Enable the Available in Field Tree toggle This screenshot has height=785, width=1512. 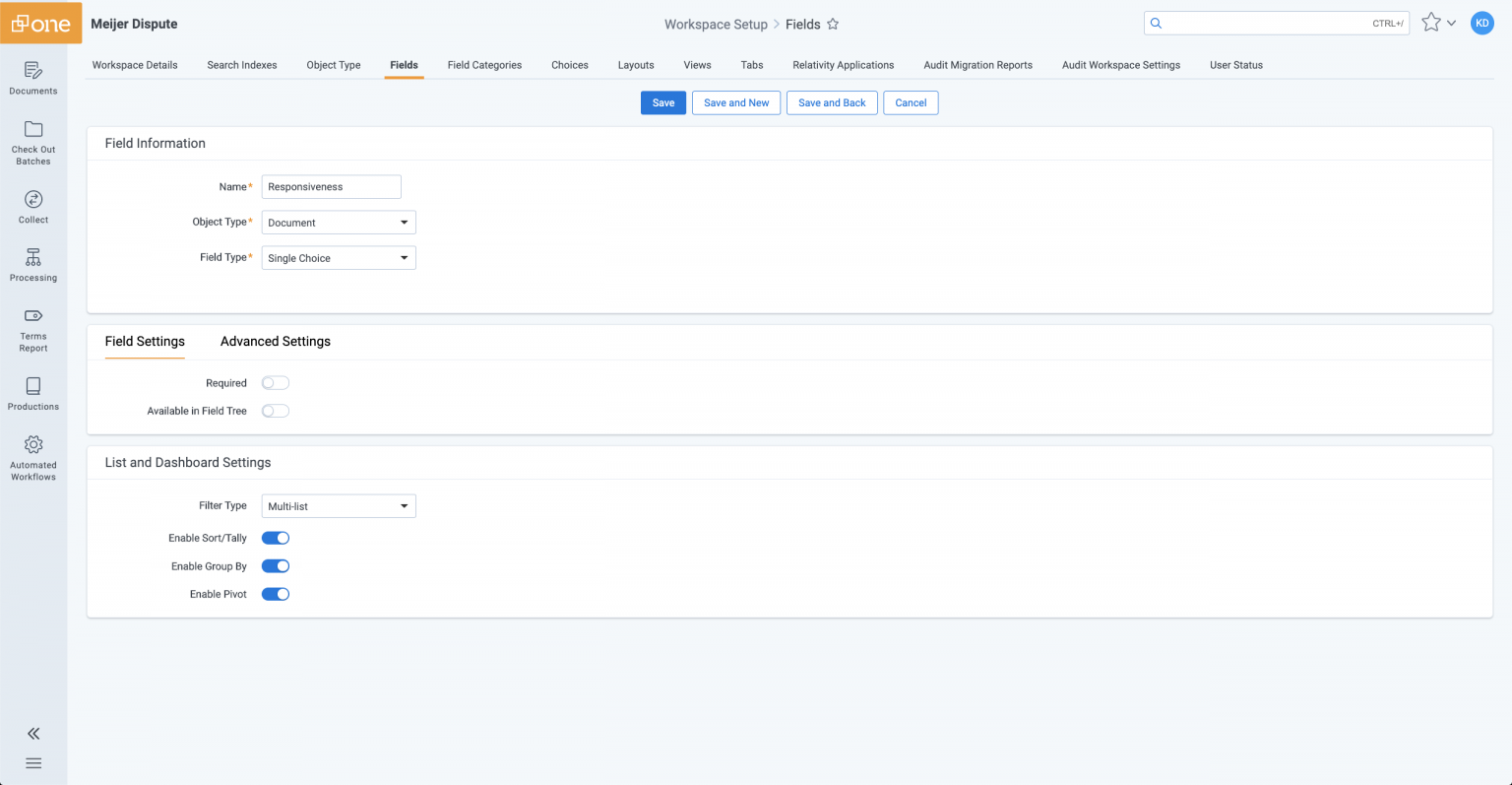(x=275, y=411)
